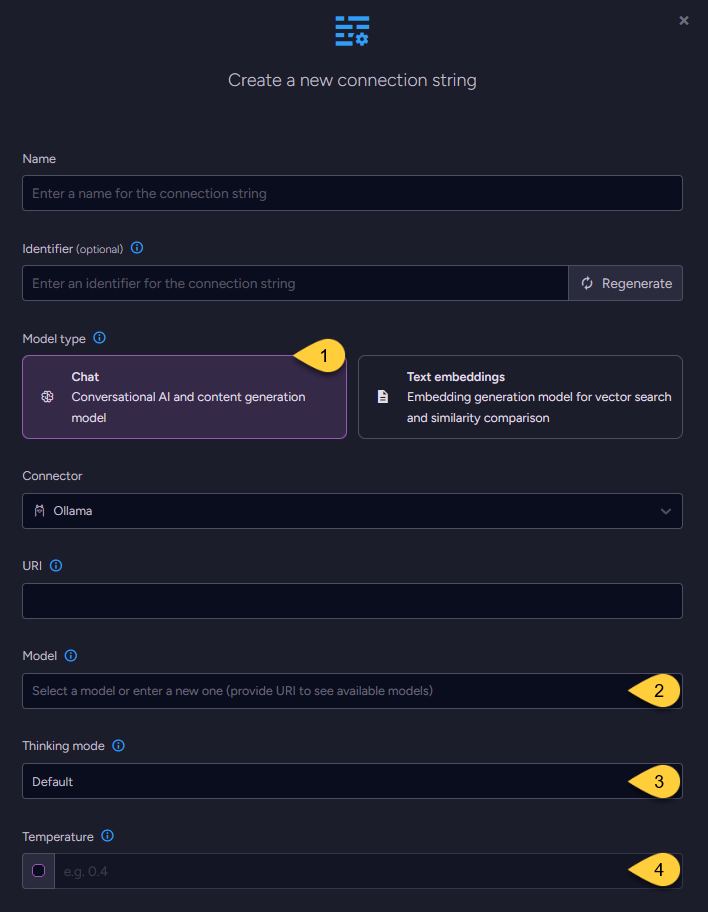The width and height of the screenshot is (708, 912).
Task: Click the Temperature info icon
Action: [107, 836]
